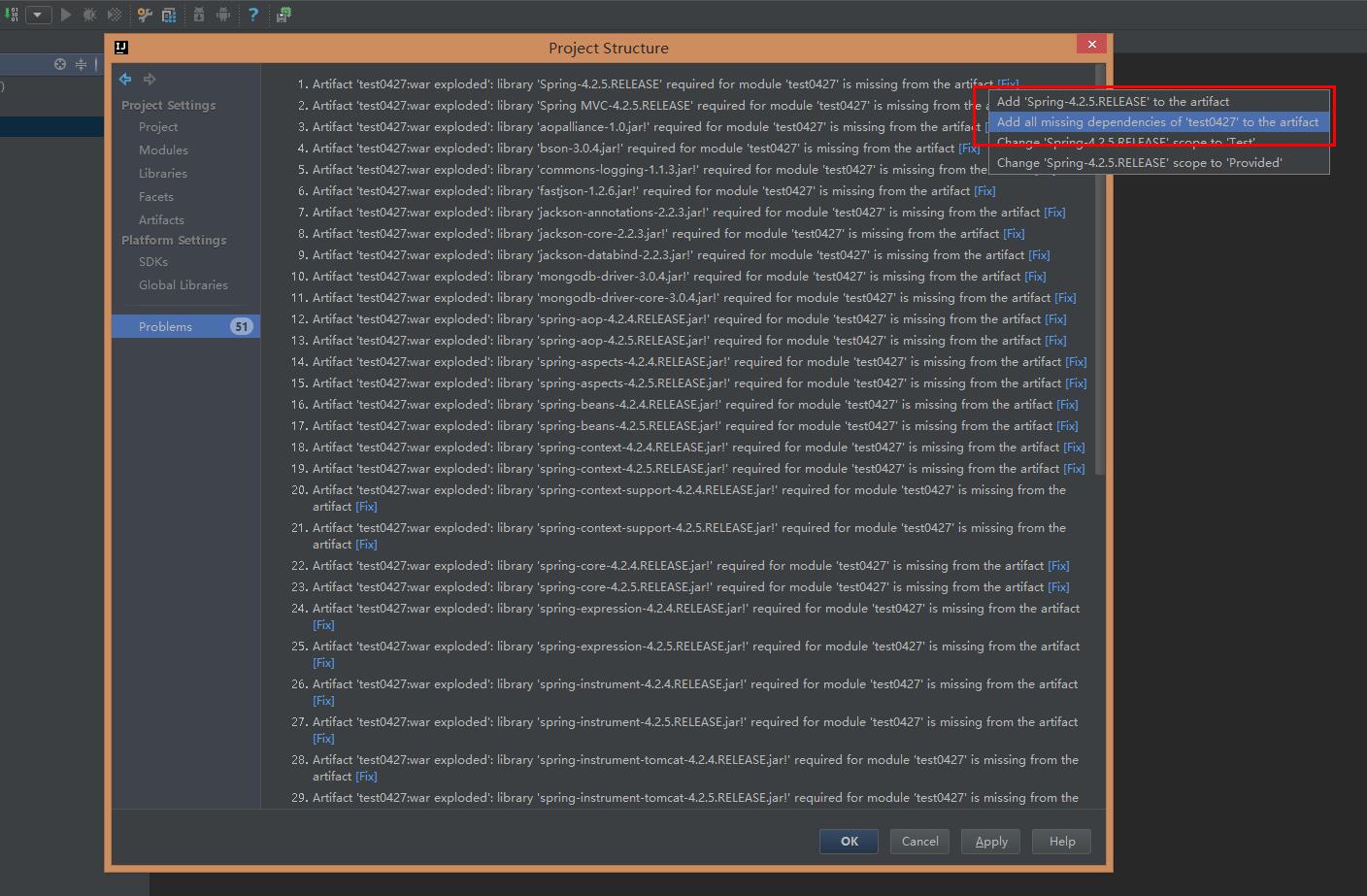Click the Run with Coverage icon
This screenshot has width=1367, height=896.
coord(115,15)
